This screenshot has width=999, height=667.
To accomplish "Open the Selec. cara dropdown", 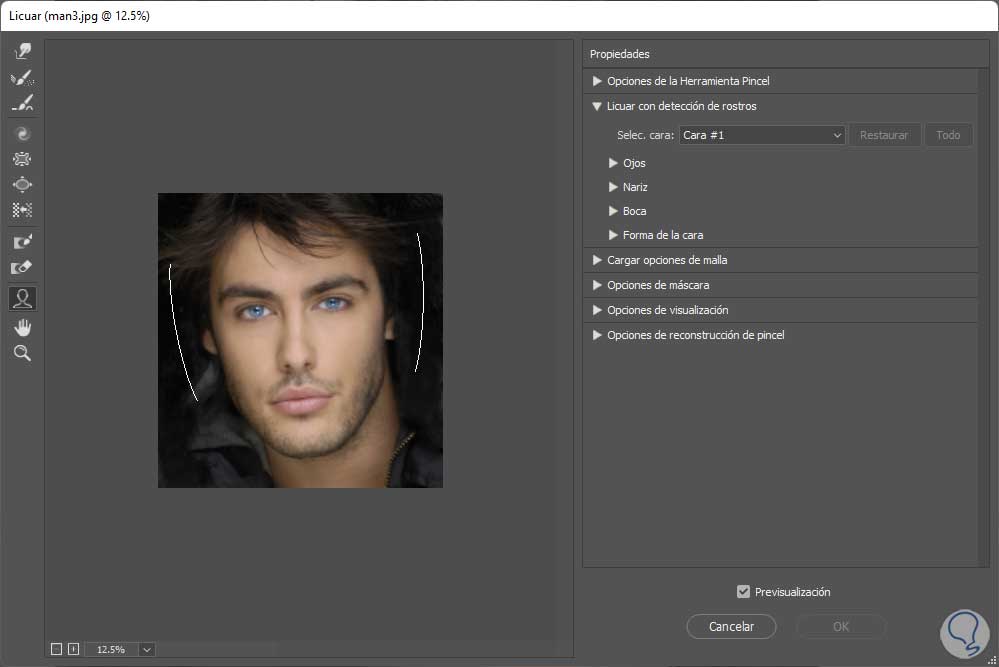I will point(762,135).
